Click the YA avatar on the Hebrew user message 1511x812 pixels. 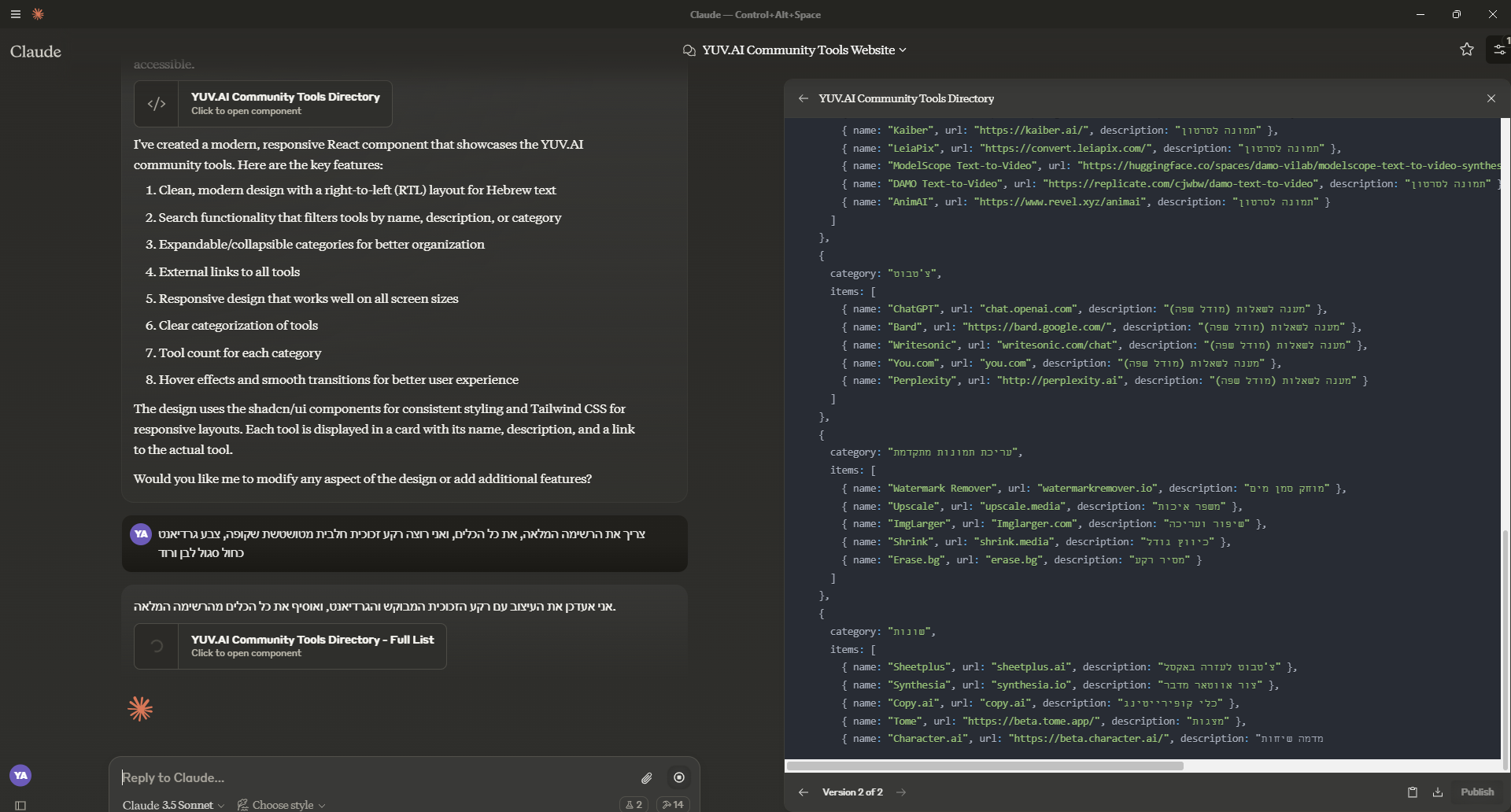tap(141, 534)
